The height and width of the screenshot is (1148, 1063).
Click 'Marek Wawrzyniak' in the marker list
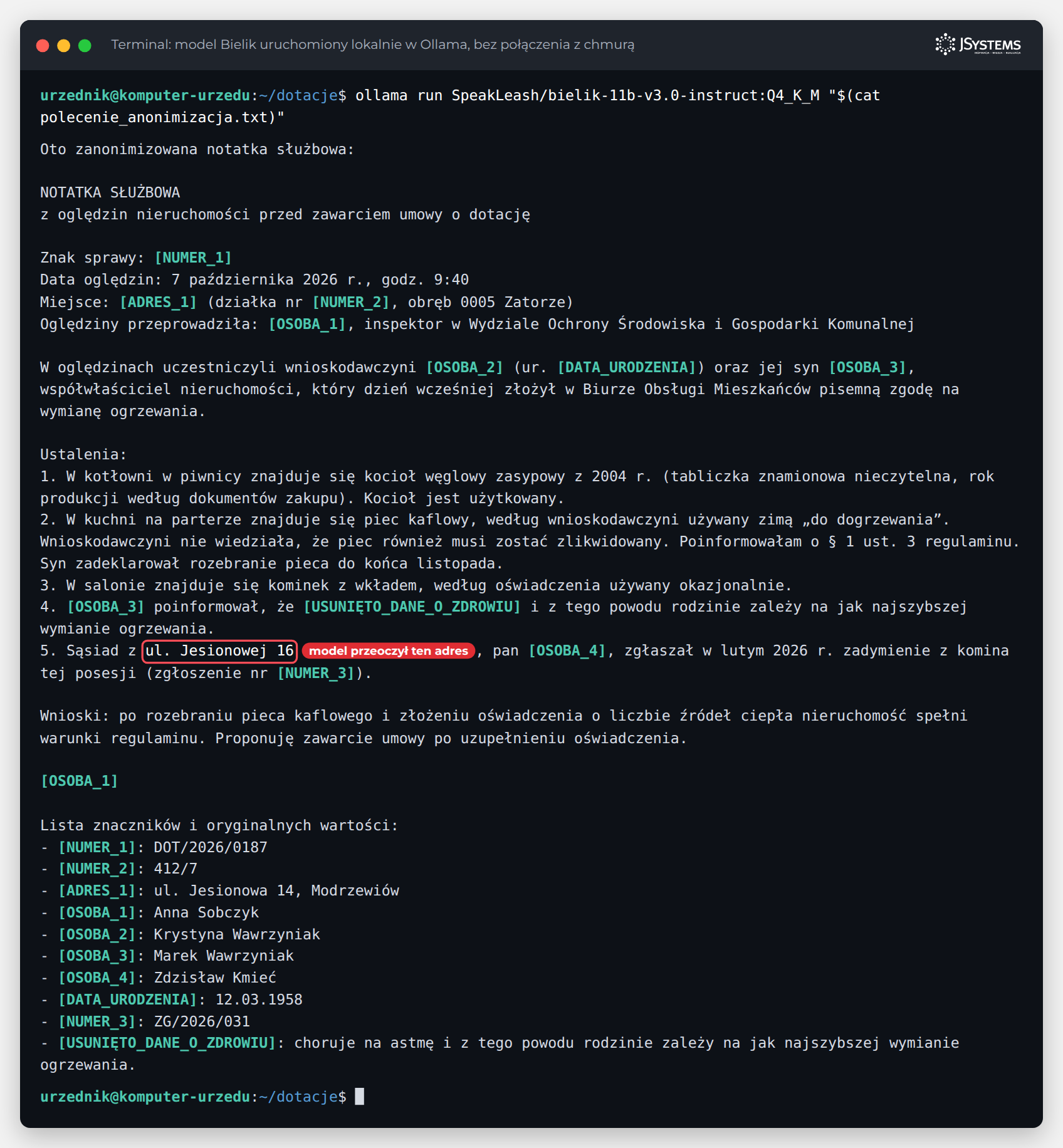(224, 956)
